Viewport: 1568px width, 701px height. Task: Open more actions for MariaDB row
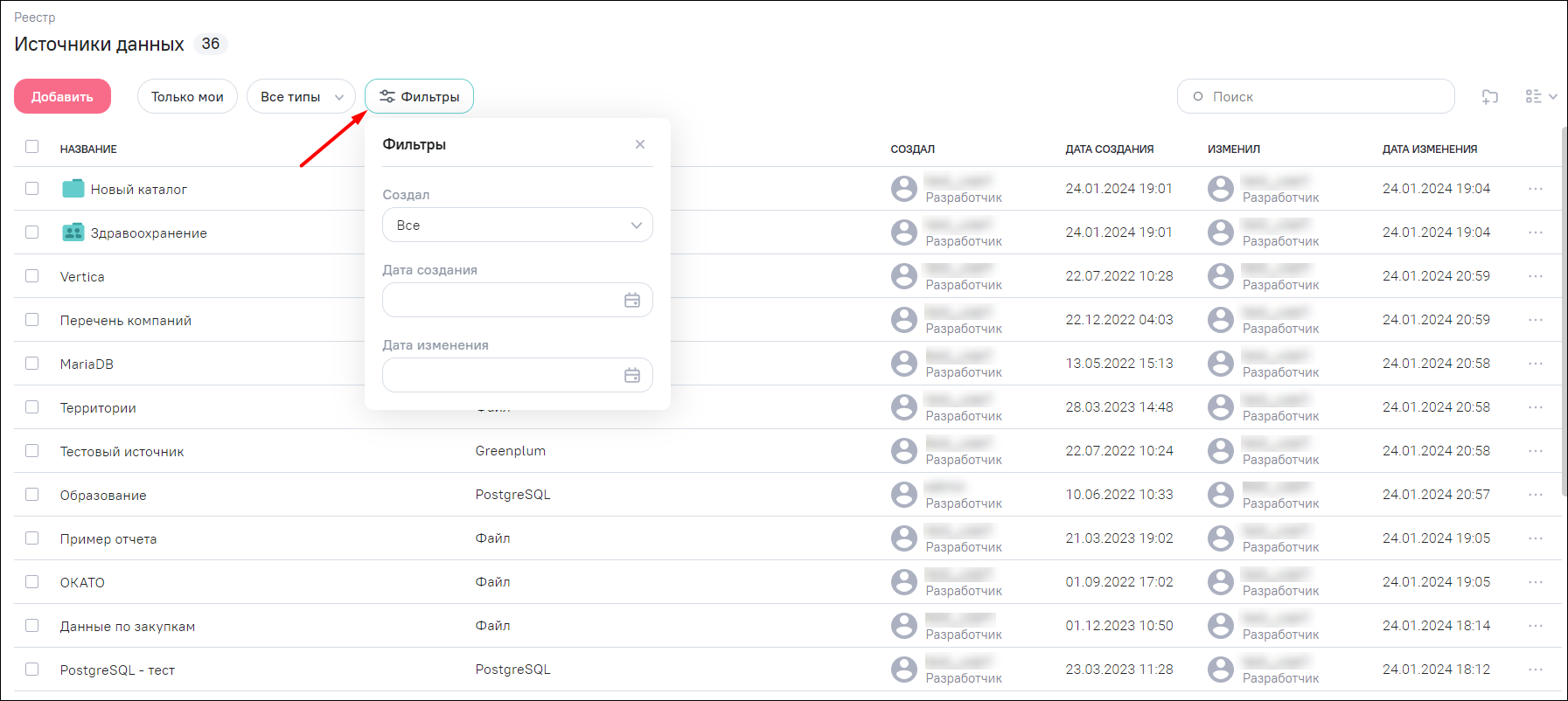1536,364
